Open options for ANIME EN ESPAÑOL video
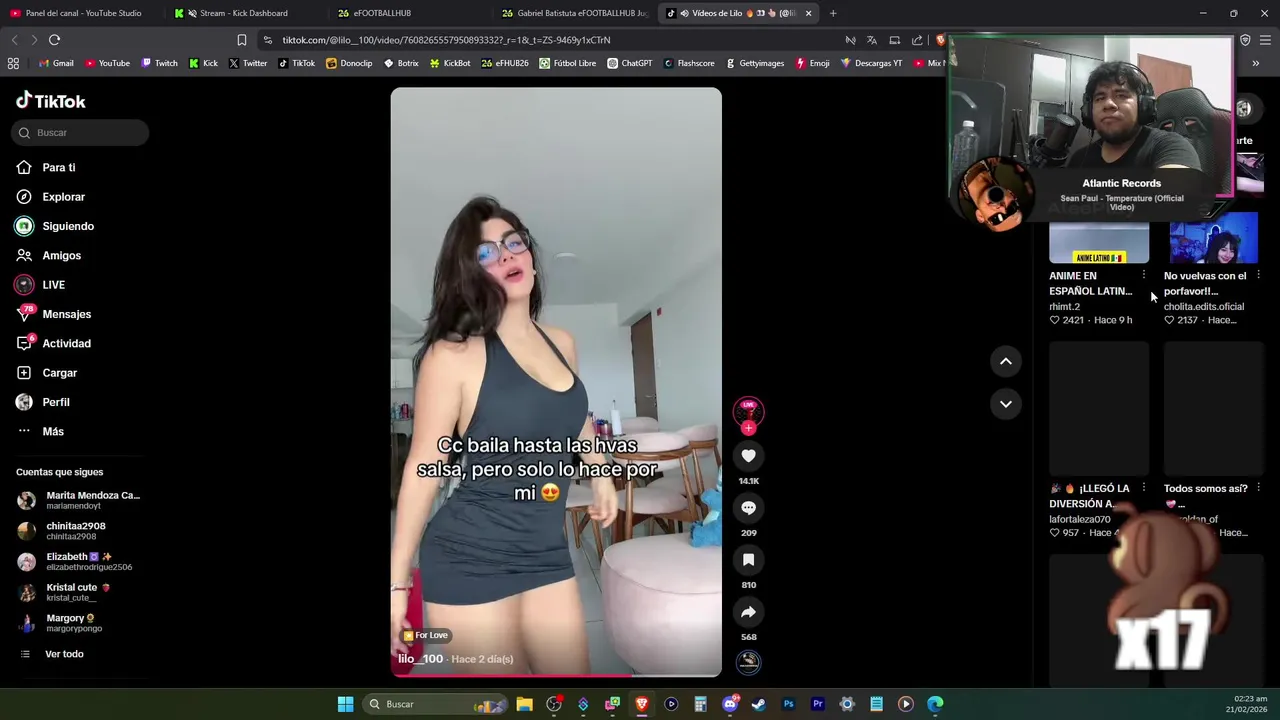Screen dimensions: 1280x720 pyautogui.click(x=1144, y=276)
